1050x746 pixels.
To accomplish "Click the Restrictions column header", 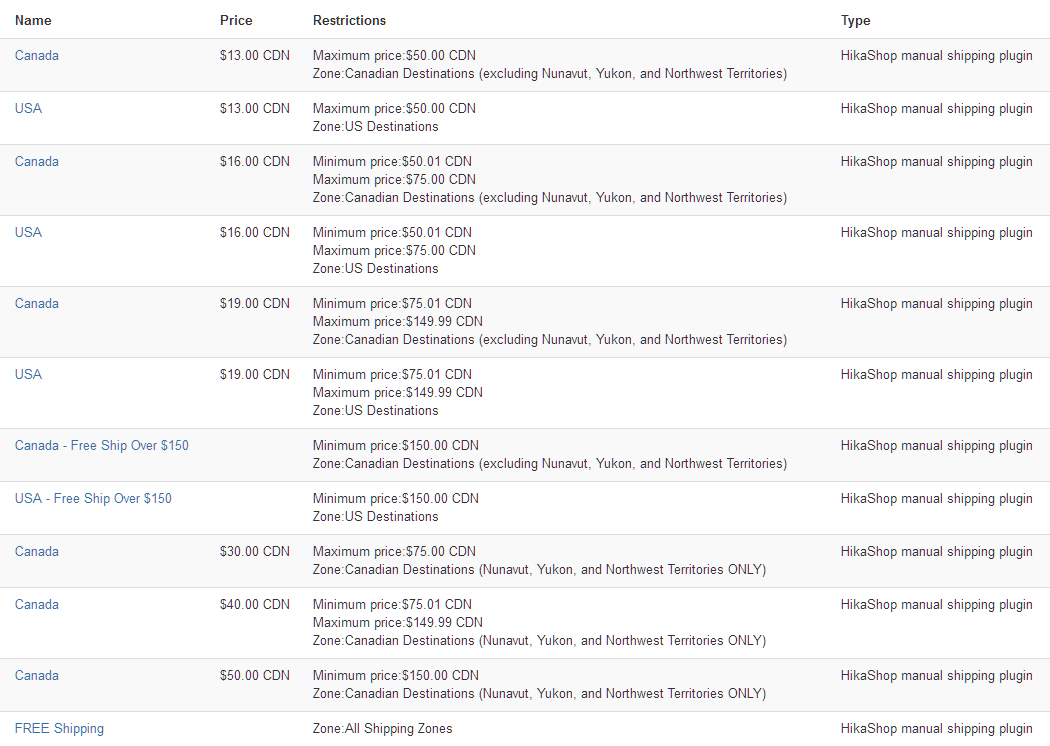I will point(349,21).
